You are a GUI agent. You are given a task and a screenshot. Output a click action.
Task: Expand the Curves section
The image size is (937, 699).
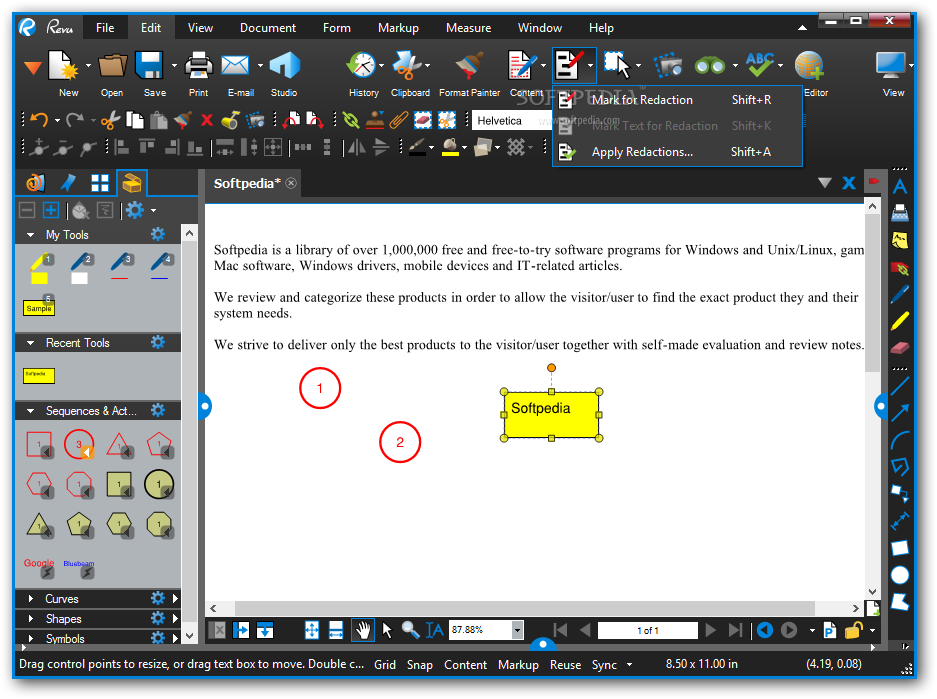coord(30,599)
